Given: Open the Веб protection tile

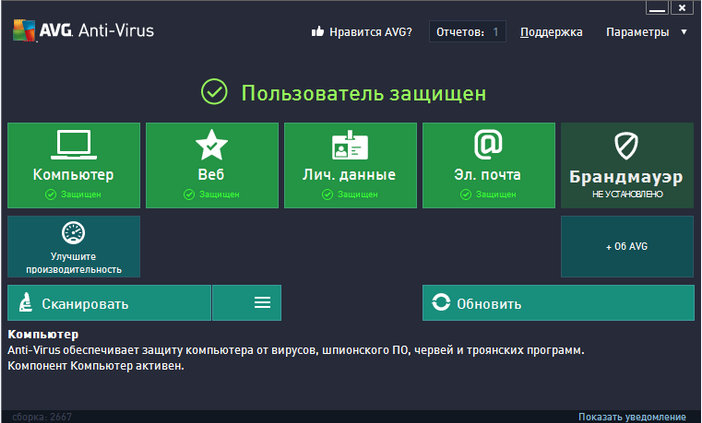Looking at the screenshot, I should click(x=212, y=165).
